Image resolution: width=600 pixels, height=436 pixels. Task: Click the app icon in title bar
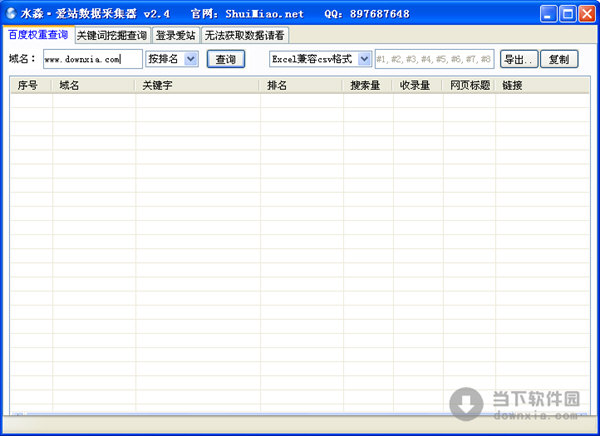[x=11, y=13]
